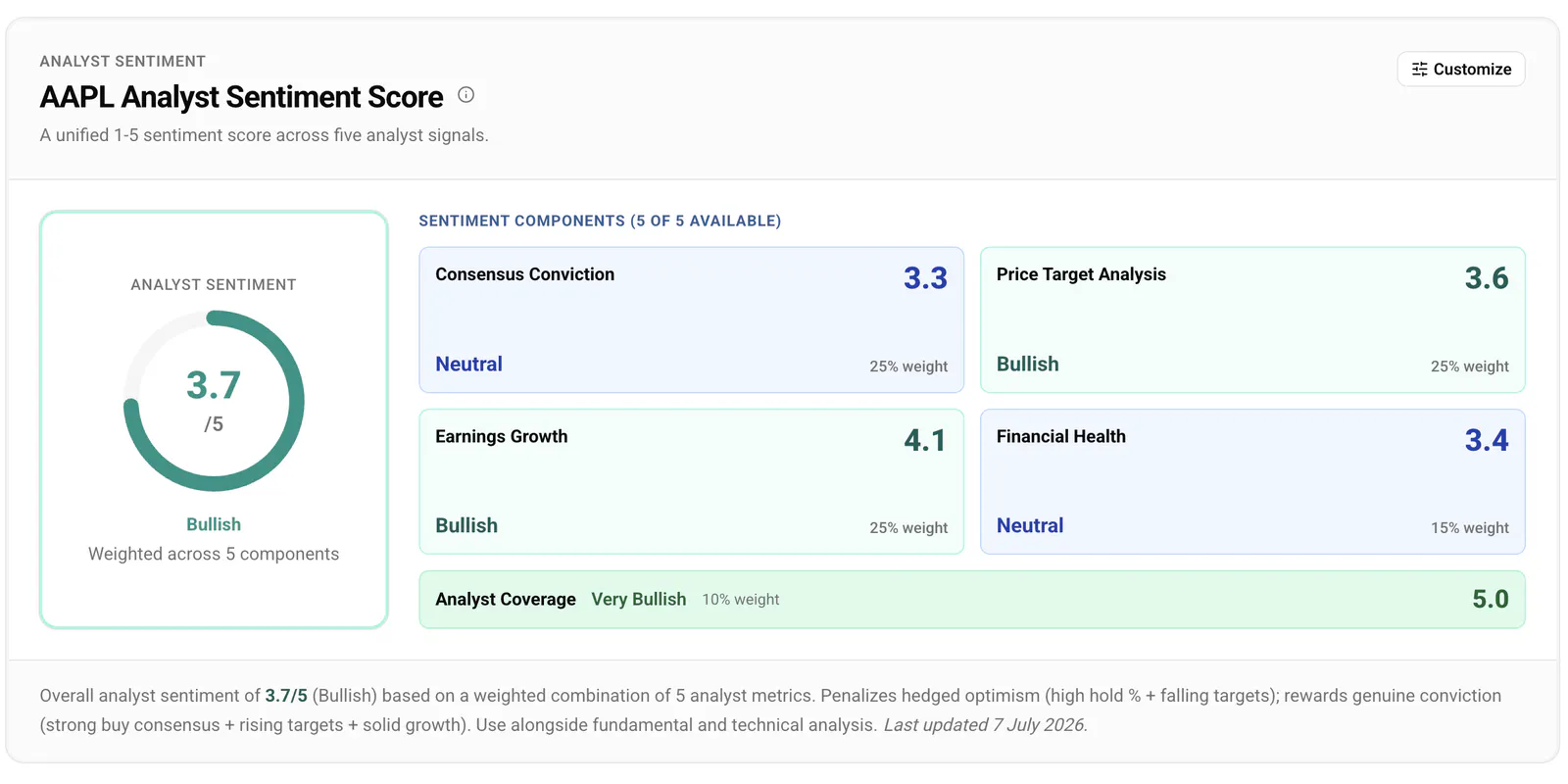Click the bold 3.7/5 in the summary
The image size is (1568, 784).
coord(286,696)
